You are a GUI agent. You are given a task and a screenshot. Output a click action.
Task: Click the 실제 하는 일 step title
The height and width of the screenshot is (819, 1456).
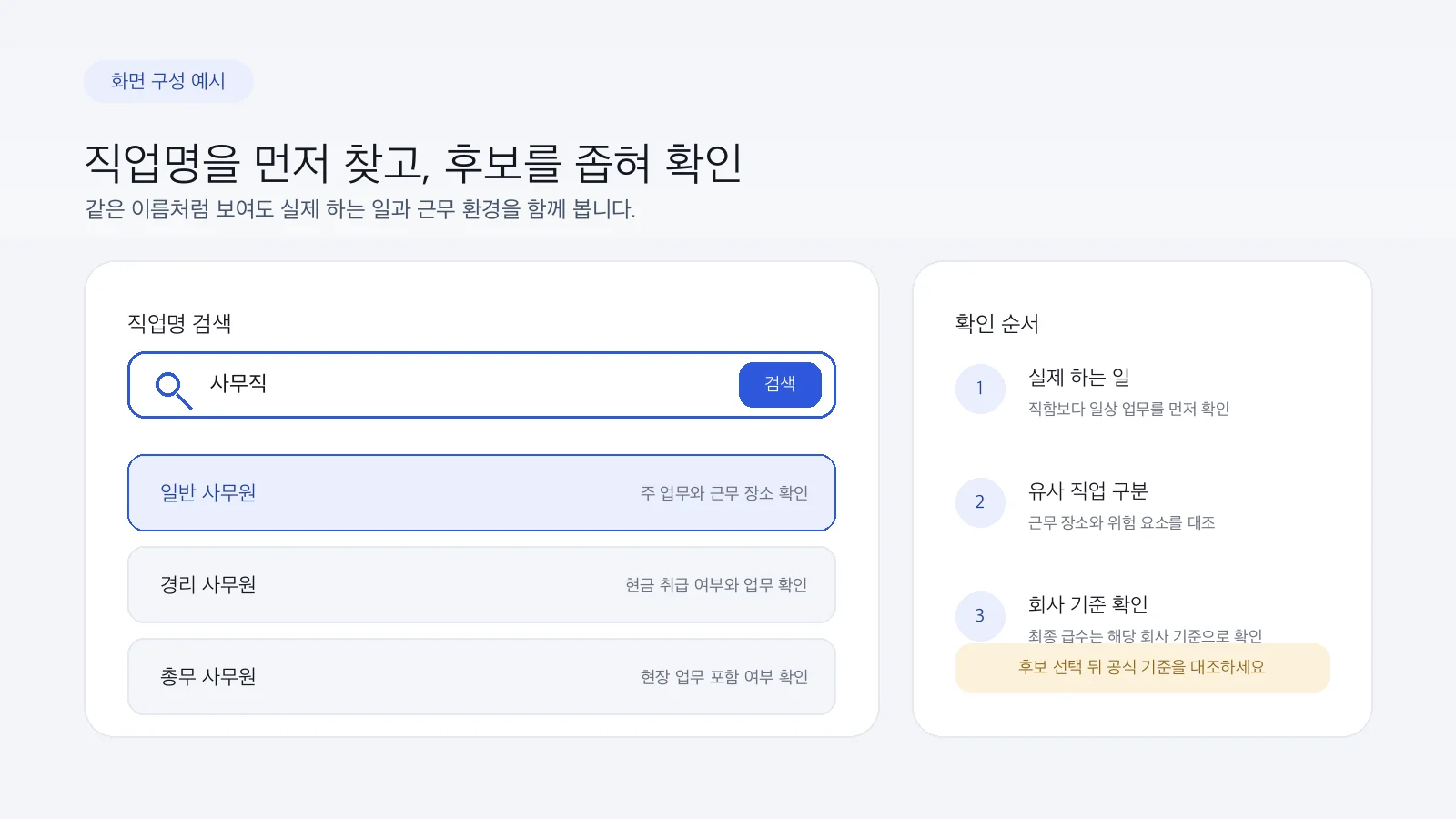(x=1079, y=377)
